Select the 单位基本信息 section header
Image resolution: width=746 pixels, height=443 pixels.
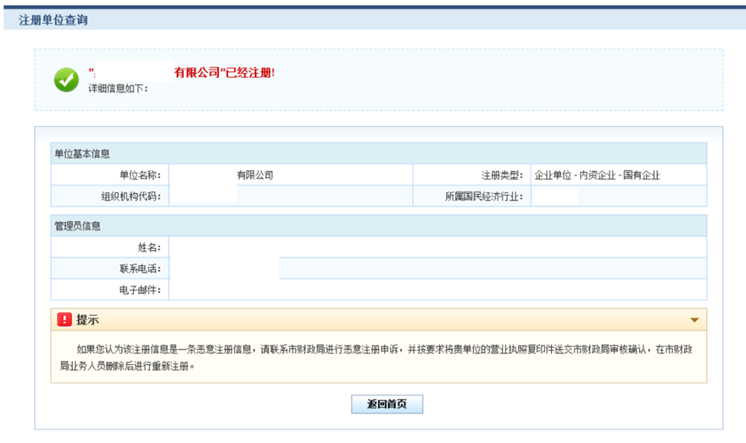tap(82, 154)
